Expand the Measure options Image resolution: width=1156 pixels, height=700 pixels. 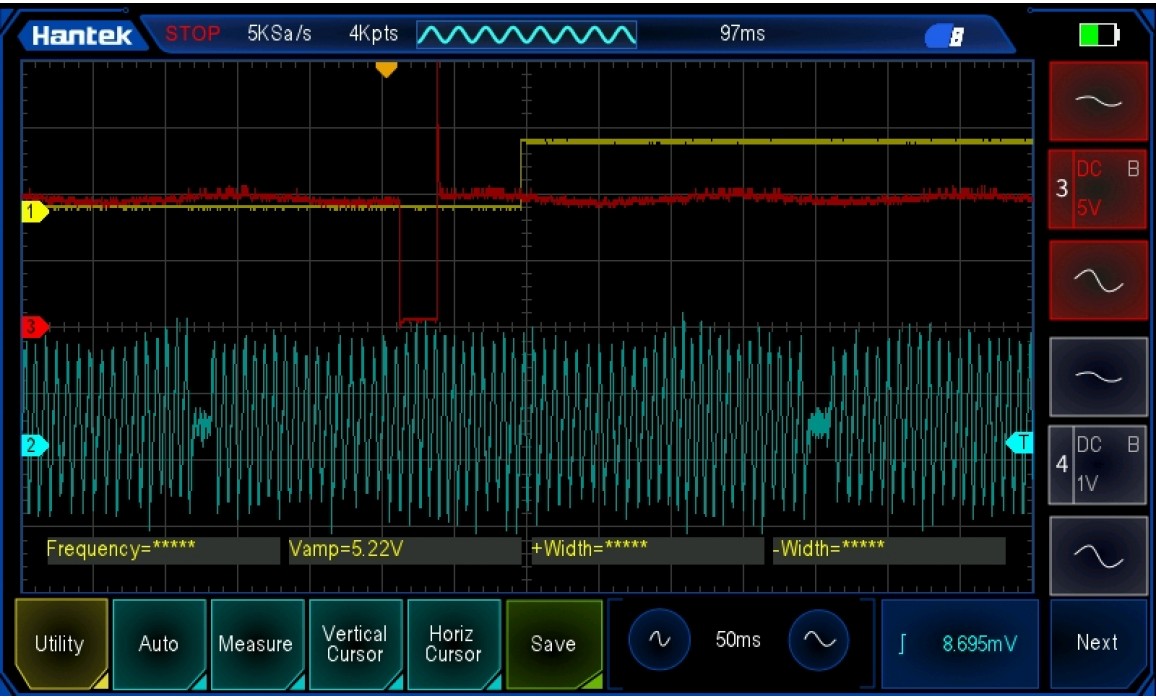pos(256,644)
